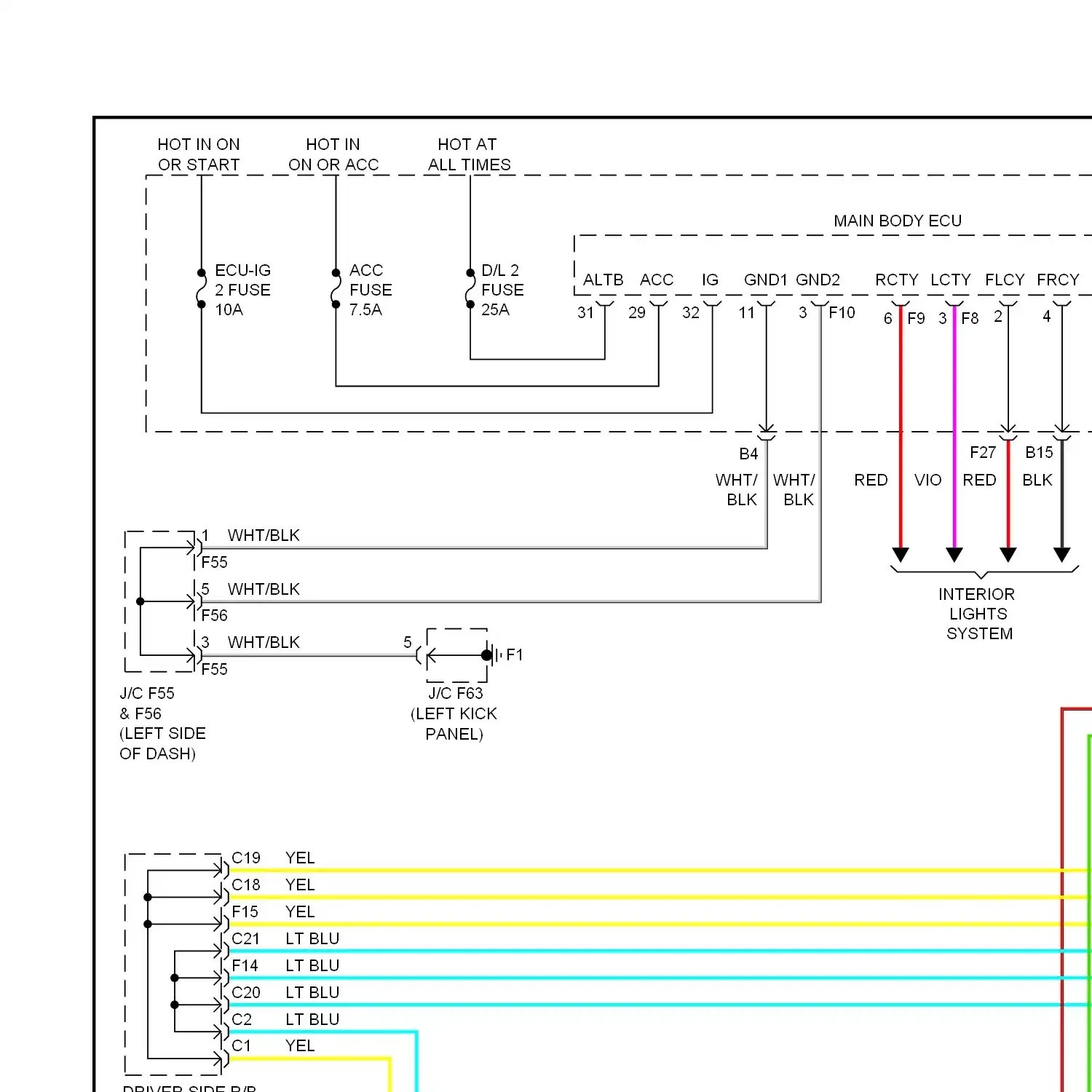This screenshot has height=1092, width=1092.
Task: Click the "HOT AT ALL TIMES" label
Action: pos(469,154)
